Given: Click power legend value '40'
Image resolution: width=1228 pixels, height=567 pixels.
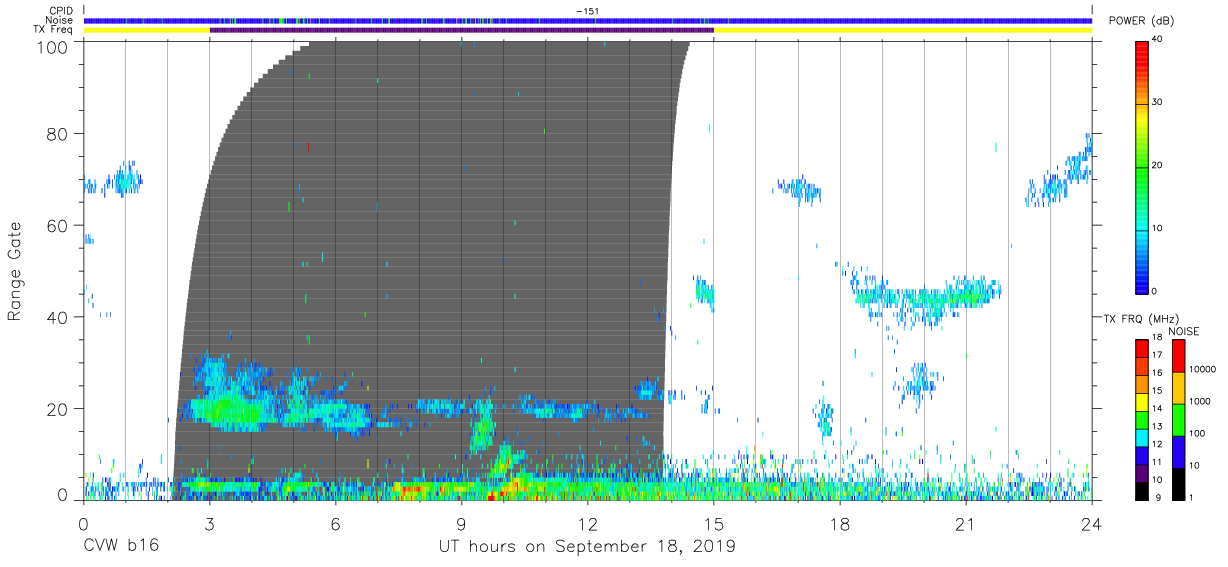Looking at the screenshot, I should 1158,40.
